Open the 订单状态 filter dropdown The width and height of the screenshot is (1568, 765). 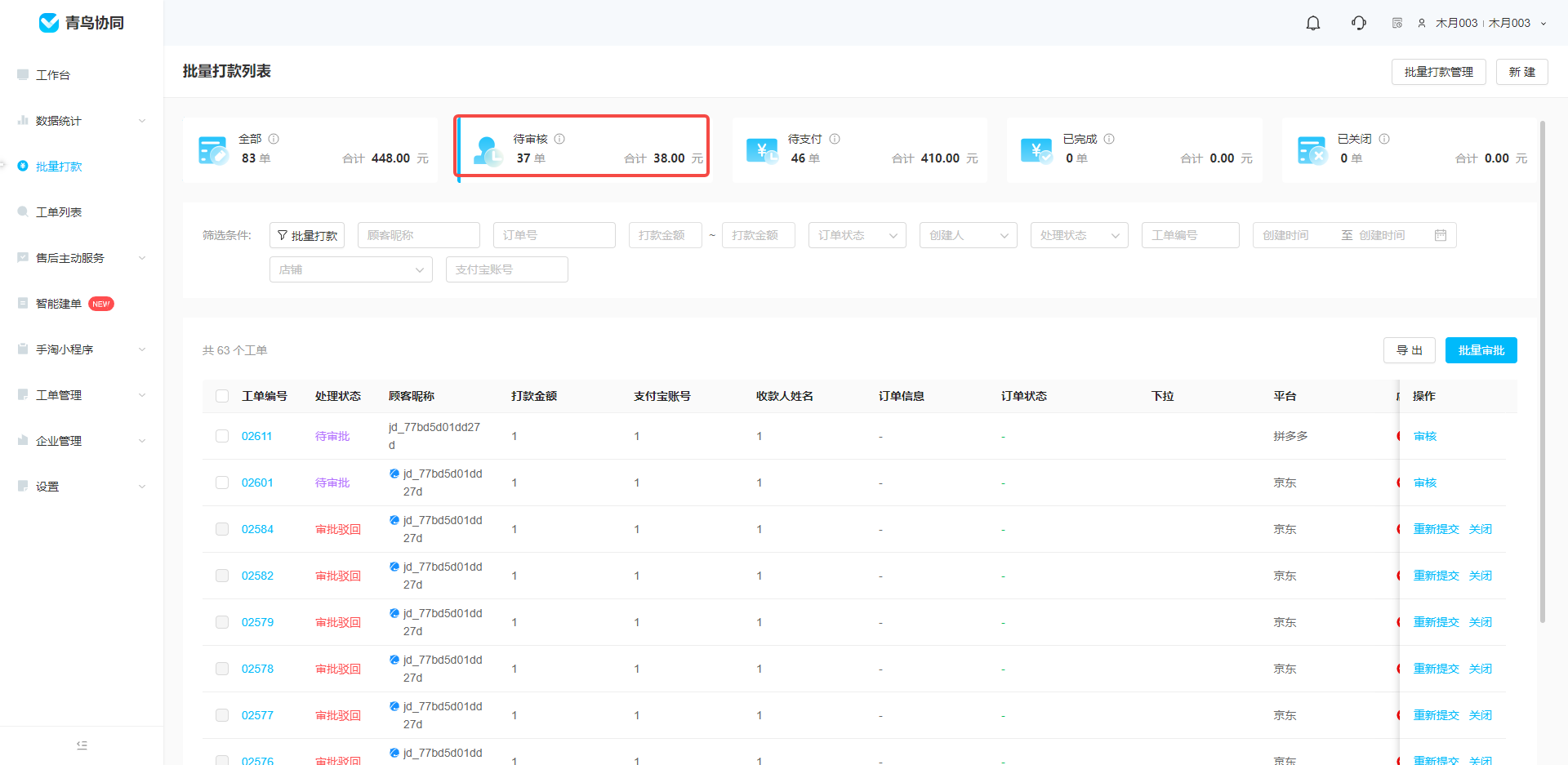click(x=857, y=235)
